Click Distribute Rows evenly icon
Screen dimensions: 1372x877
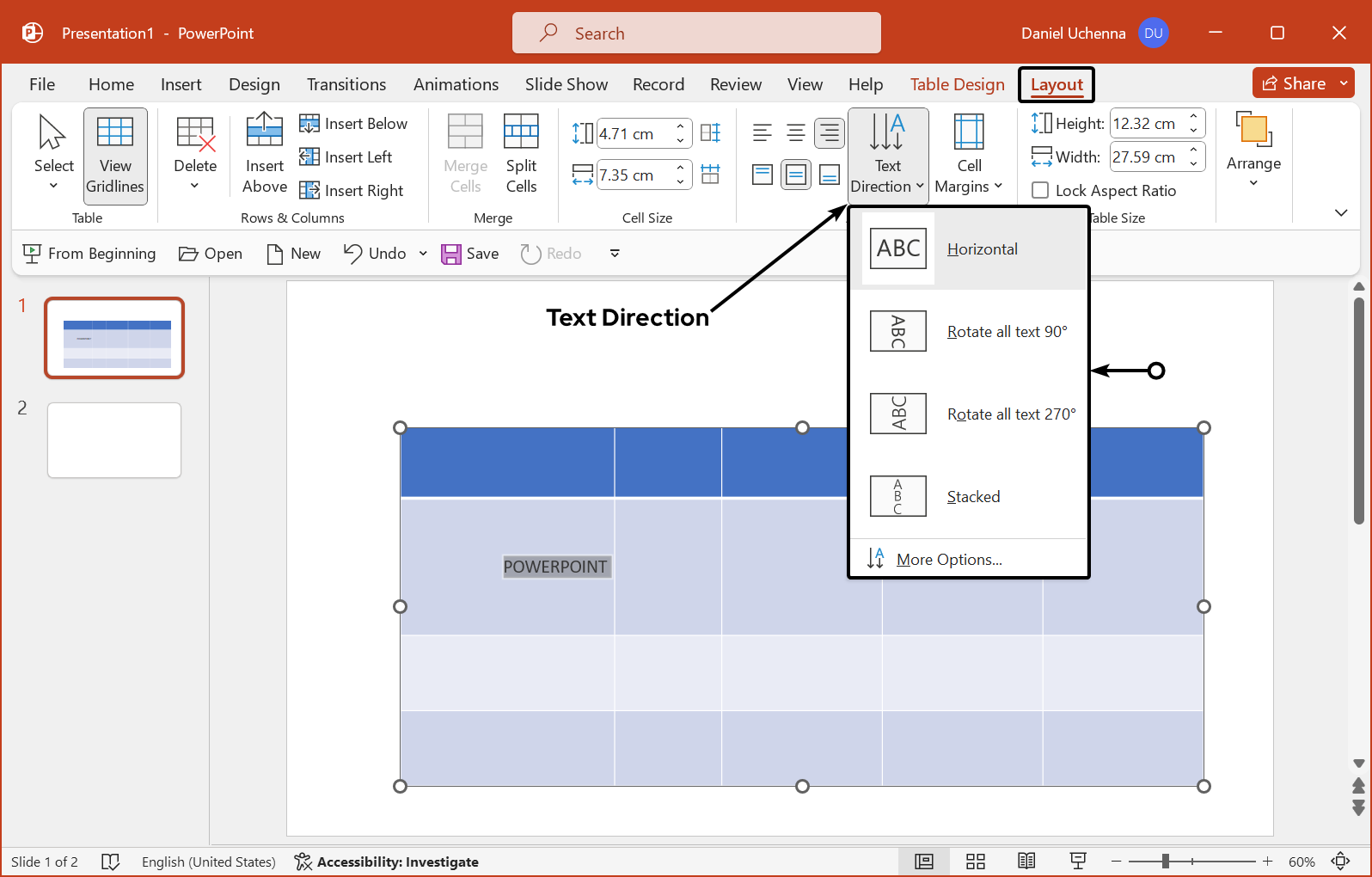[x=711, y=133]
